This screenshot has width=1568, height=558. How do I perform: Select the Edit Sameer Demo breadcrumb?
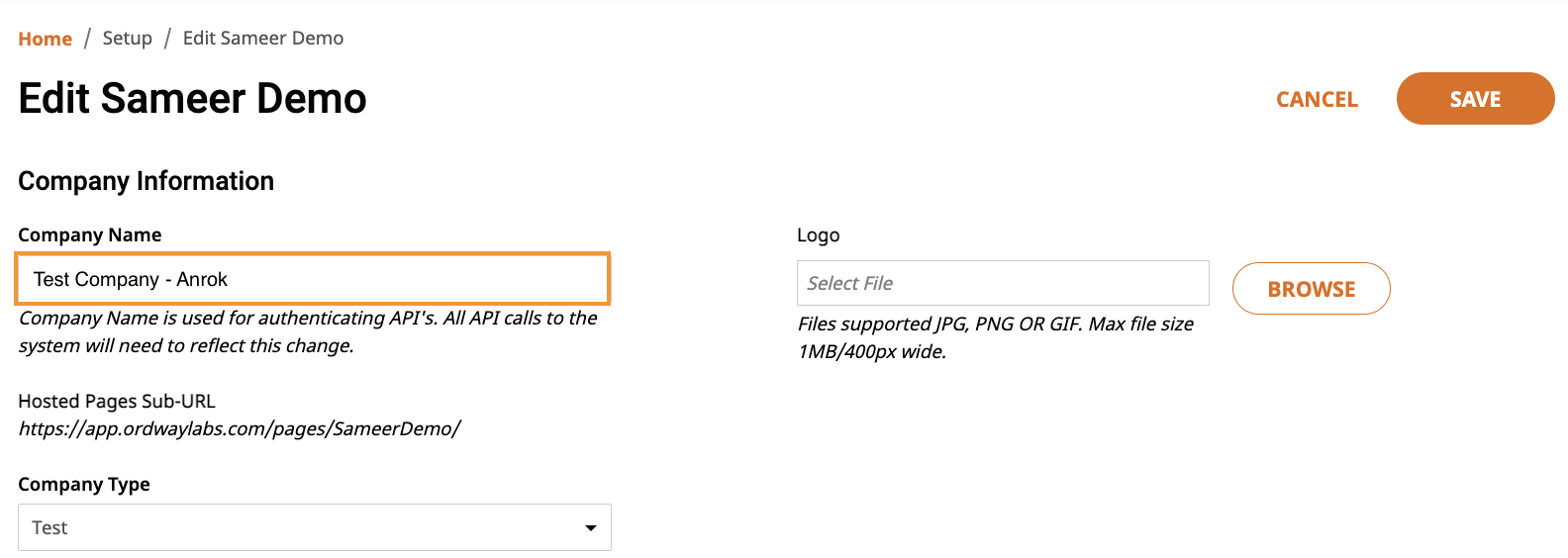point(263,39)
